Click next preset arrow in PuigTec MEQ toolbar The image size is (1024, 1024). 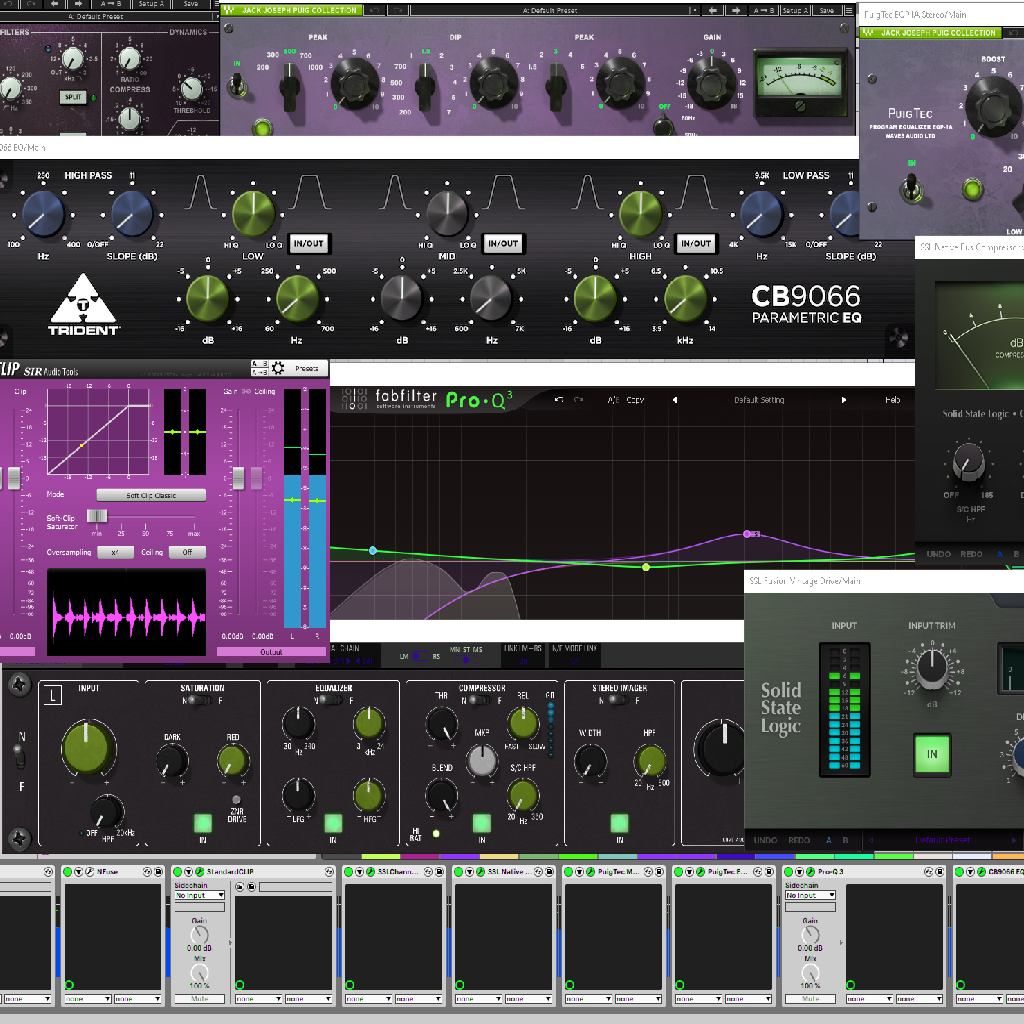(x=736, y=10)
